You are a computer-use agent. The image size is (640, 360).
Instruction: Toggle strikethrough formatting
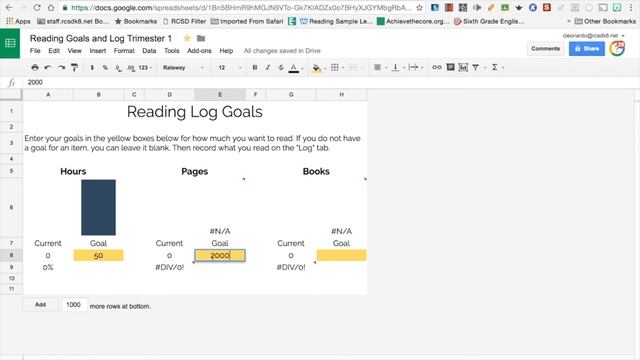click(281, 67)
